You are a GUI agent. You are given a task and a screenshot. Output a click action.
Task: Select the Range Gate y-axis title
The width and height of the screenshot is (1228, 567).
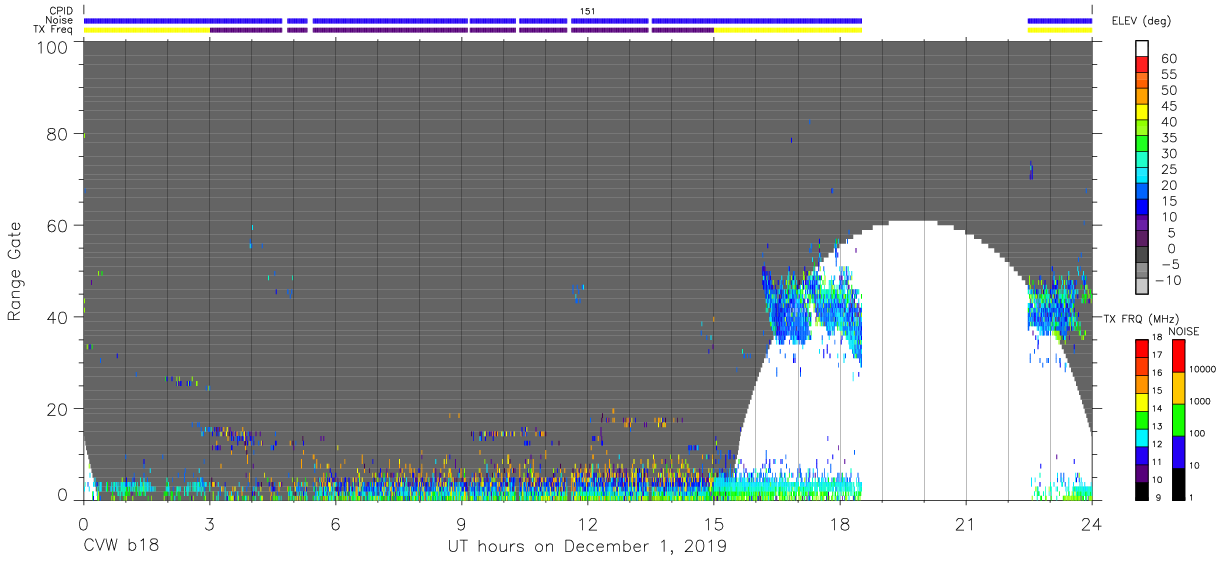[15, 272]
